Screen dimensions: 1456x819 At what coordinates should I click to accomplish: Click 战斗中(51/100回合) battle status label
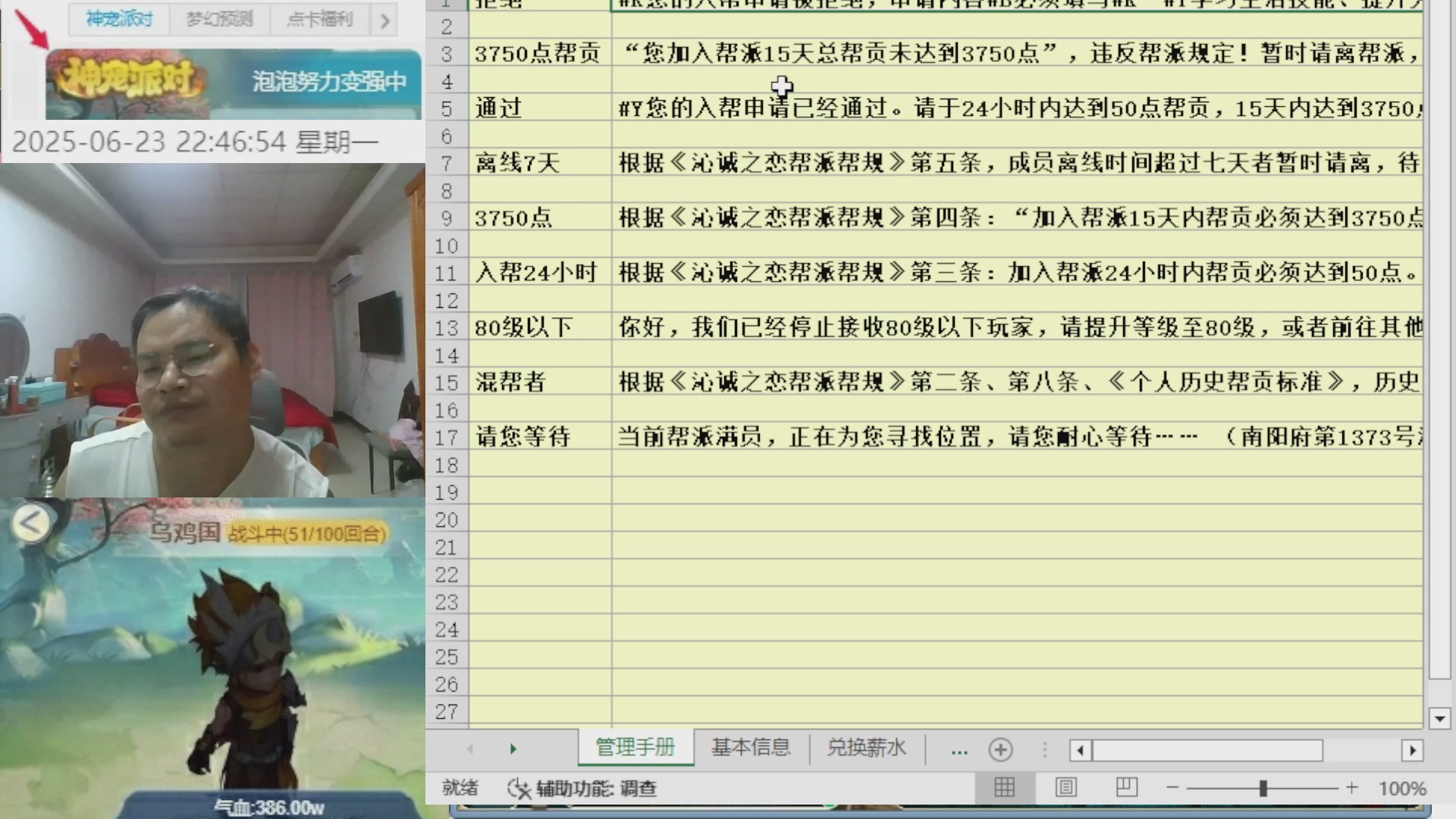point(306,534)
